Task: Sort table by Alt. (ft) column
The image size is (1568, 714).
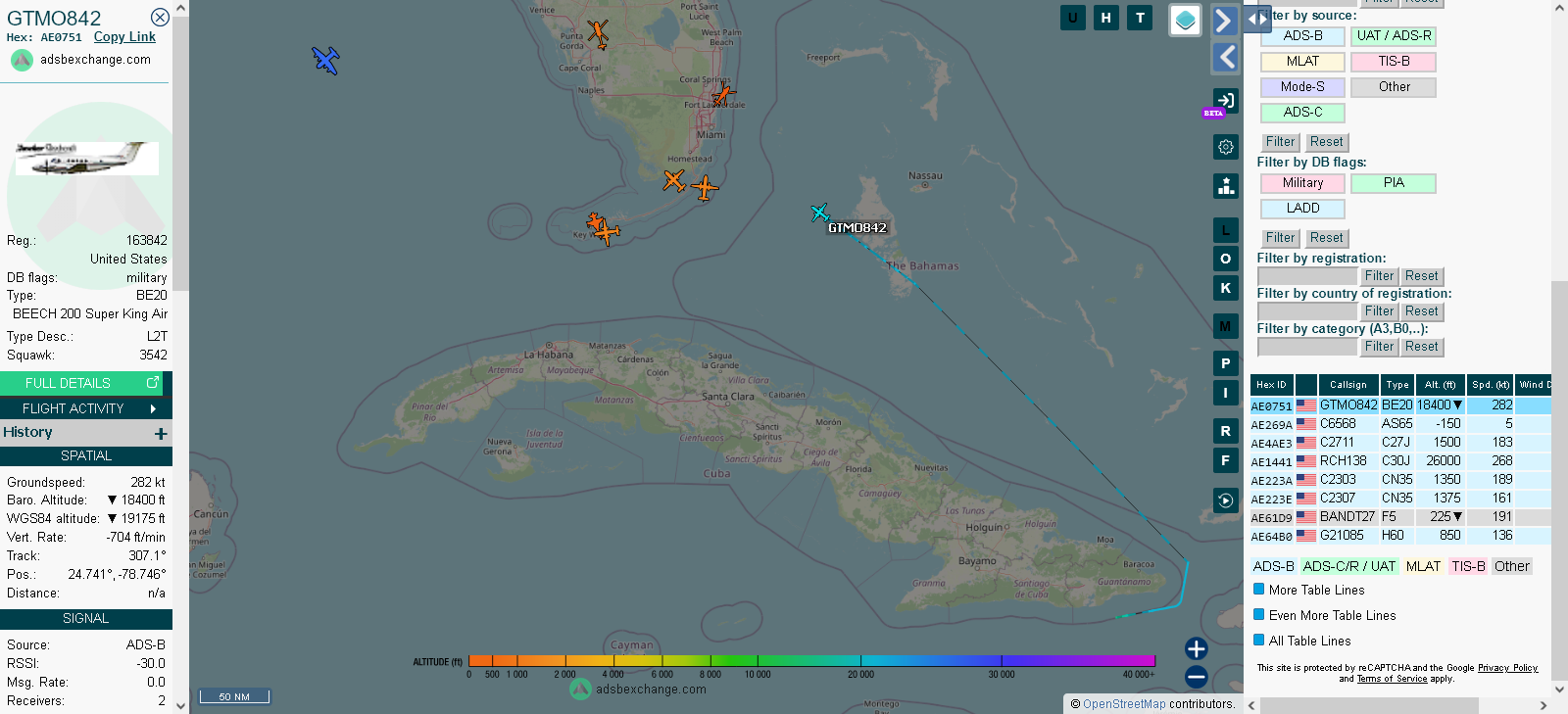Action: click(x=1440, y=385)
